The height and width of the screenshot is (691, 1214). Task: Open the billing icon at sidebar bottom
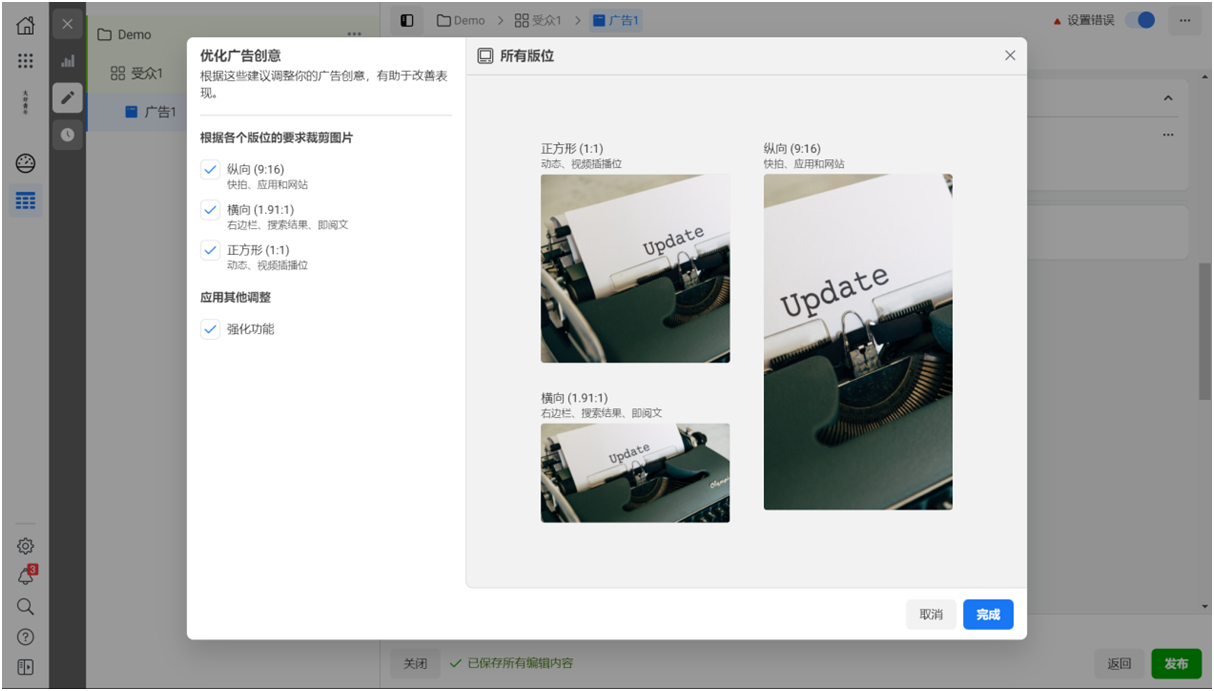(25, 666)
